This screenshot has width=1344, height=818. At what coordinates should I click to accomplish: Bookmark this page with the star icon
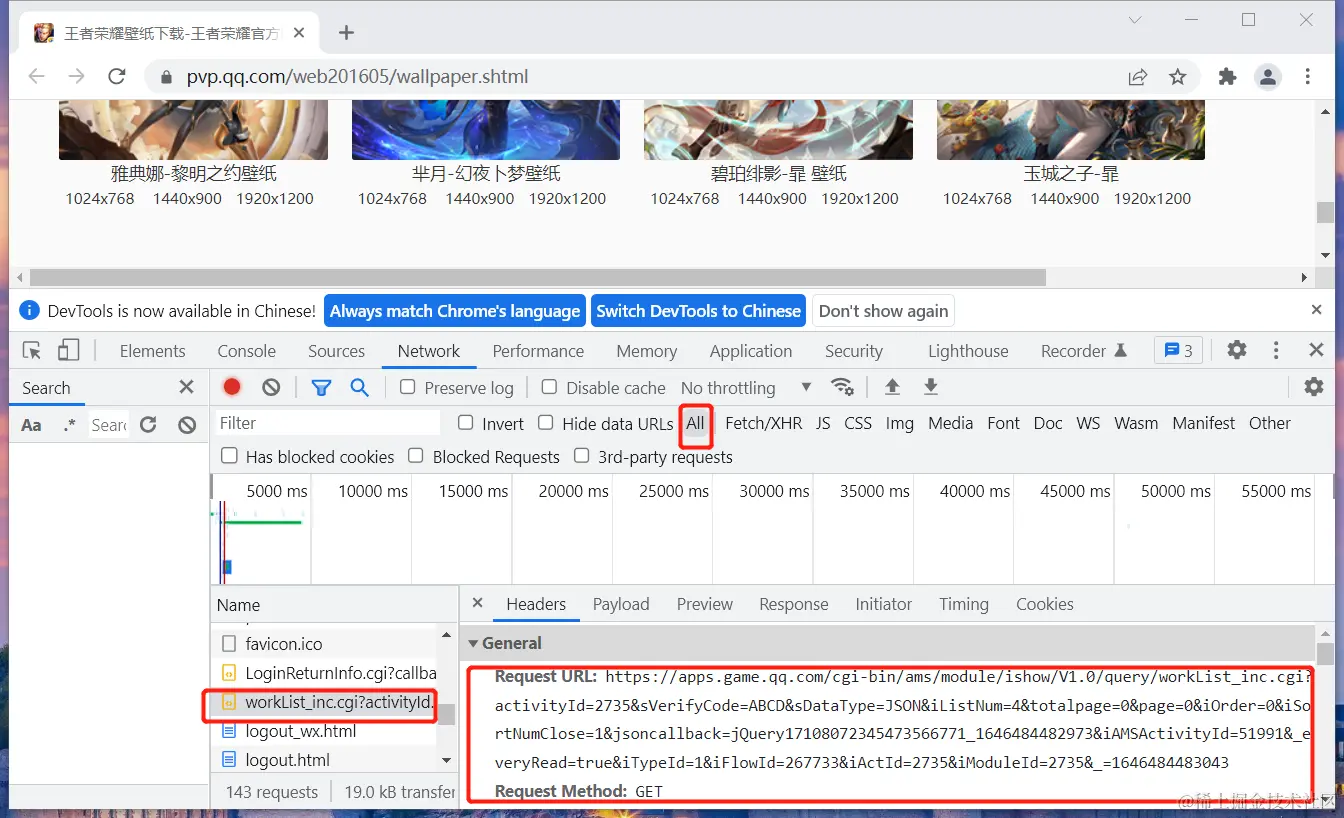click(x=1178, y=77)
